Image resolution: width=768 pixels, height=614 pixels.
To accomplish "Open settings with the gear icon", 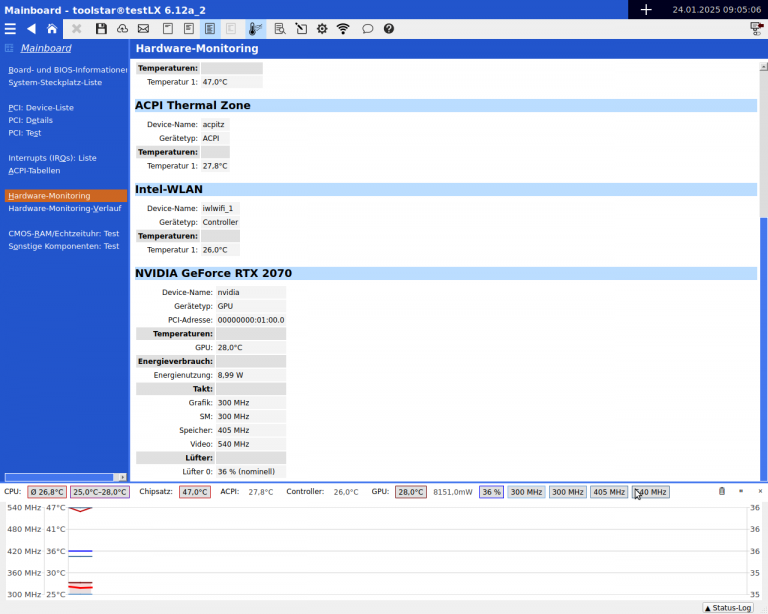I will (x=322, y=29).
